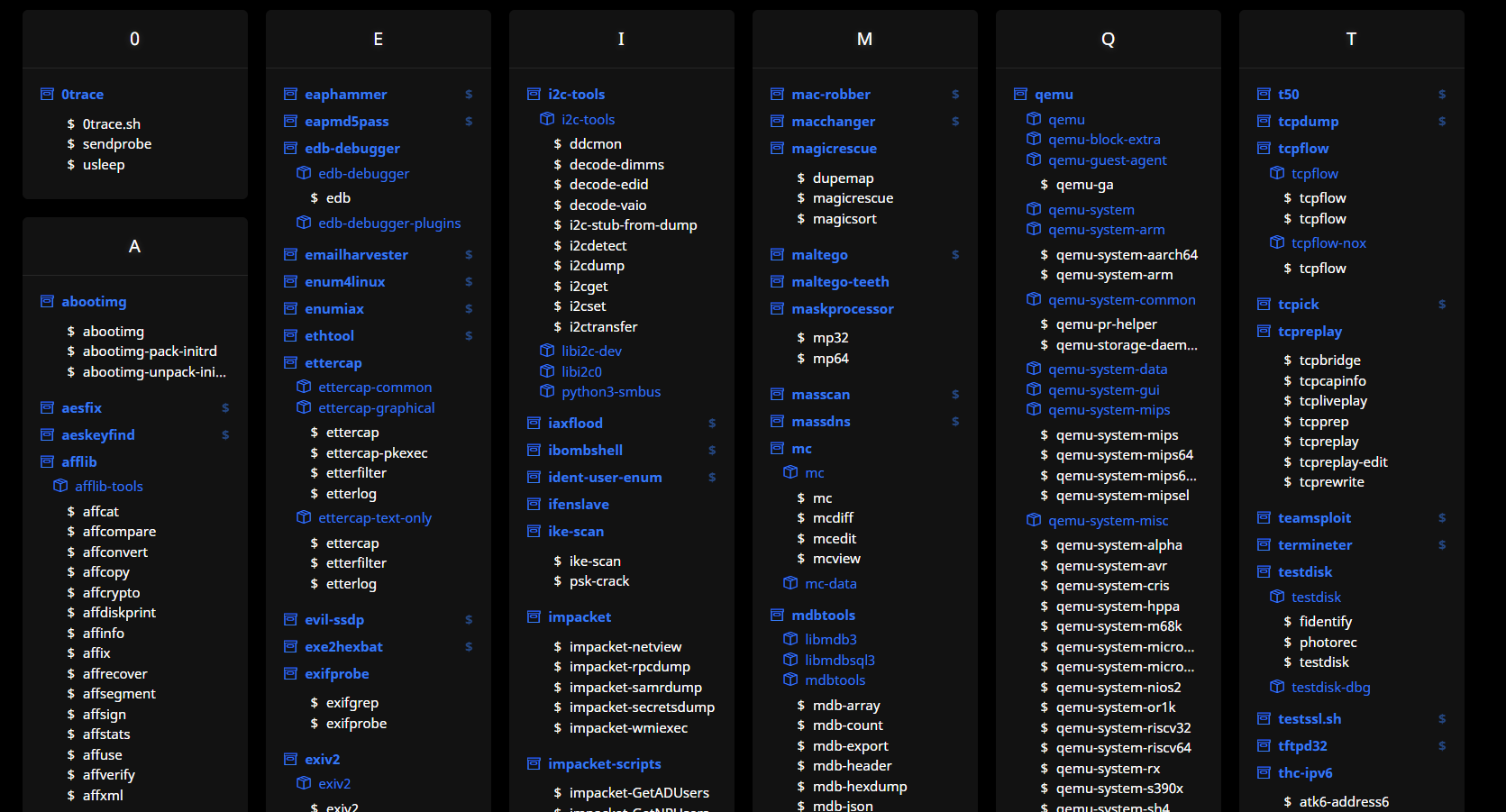Click the archive icon next to eaphammer
Viewport: 1506px width, 812px height.
point(290,94)
